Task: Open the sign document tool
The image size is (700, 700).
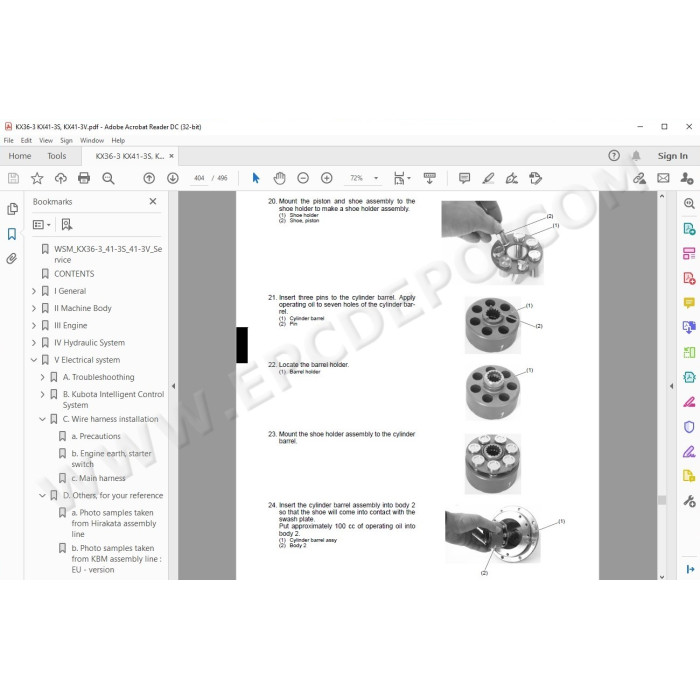Action: [512, 179]
